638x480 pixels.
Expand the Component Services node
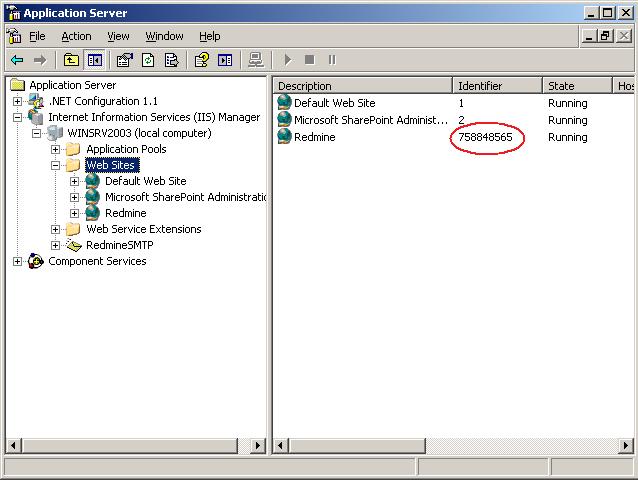[x=18, y=261]
